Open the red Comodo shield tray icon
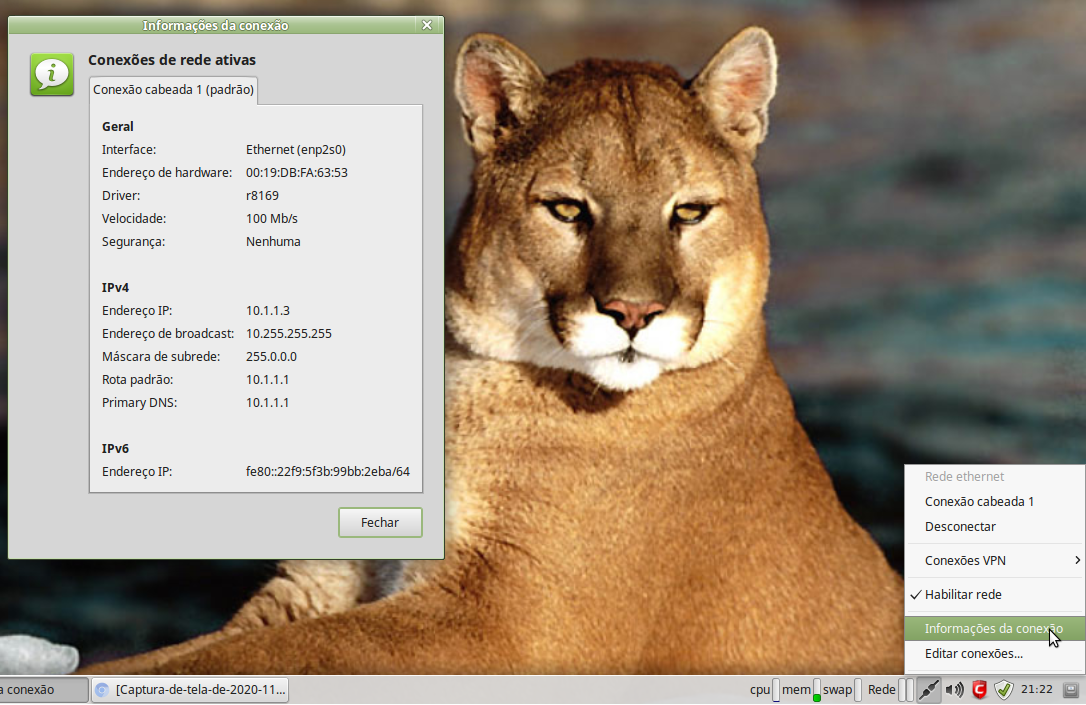Viewport: 1086px width, 705px height. tap(979, 689)
